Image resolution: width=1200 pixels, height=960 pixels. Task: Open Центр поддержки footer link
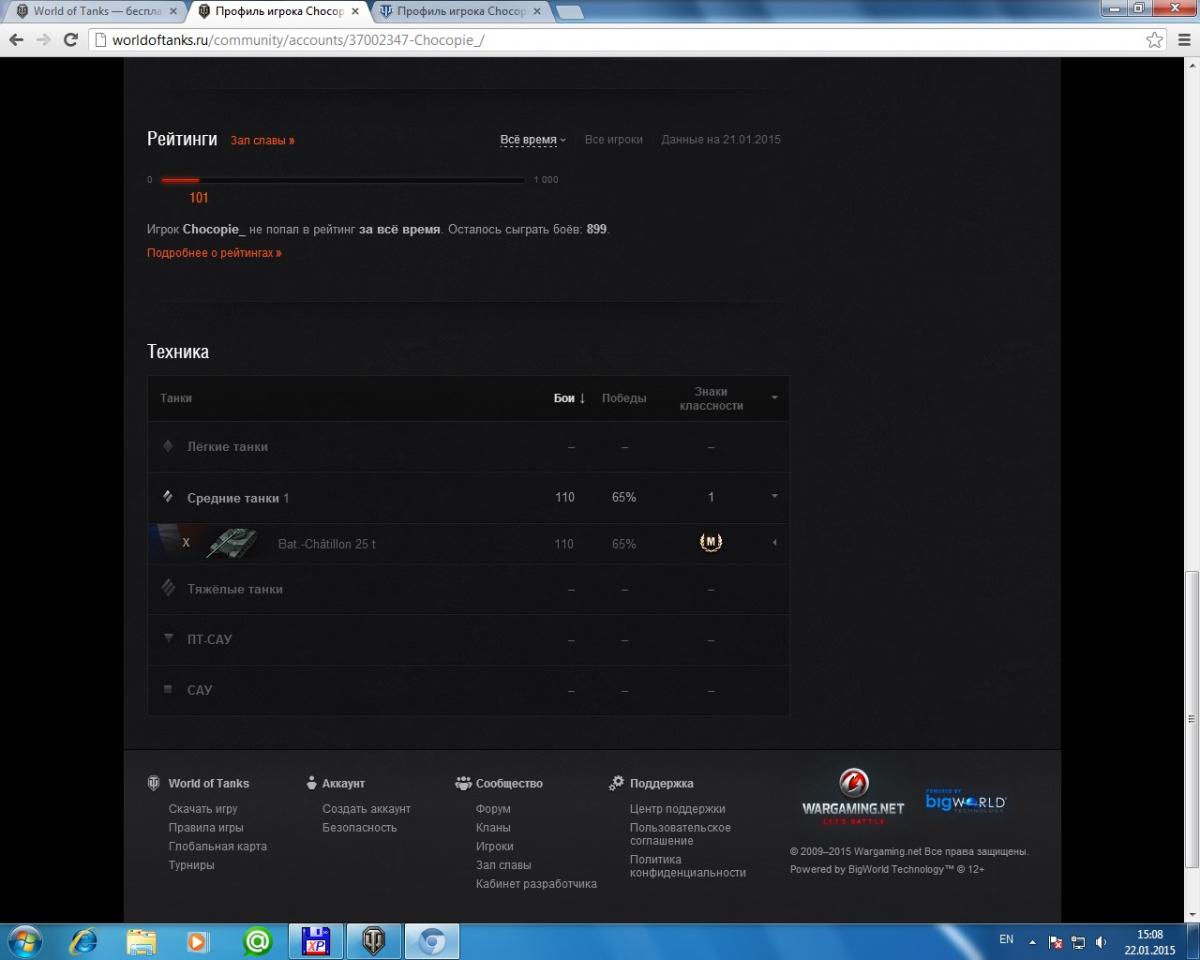point(678,809)
